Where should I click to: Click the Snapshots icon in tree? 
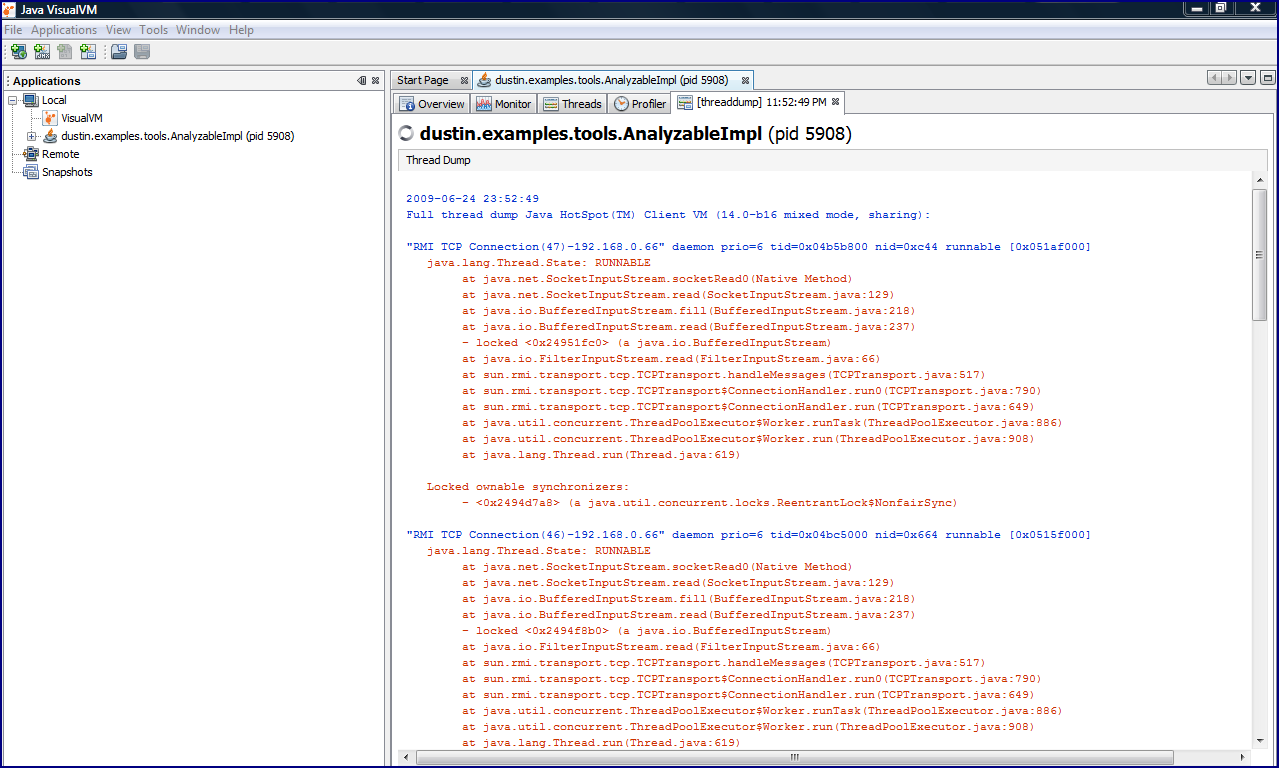[x=32, y=172]
